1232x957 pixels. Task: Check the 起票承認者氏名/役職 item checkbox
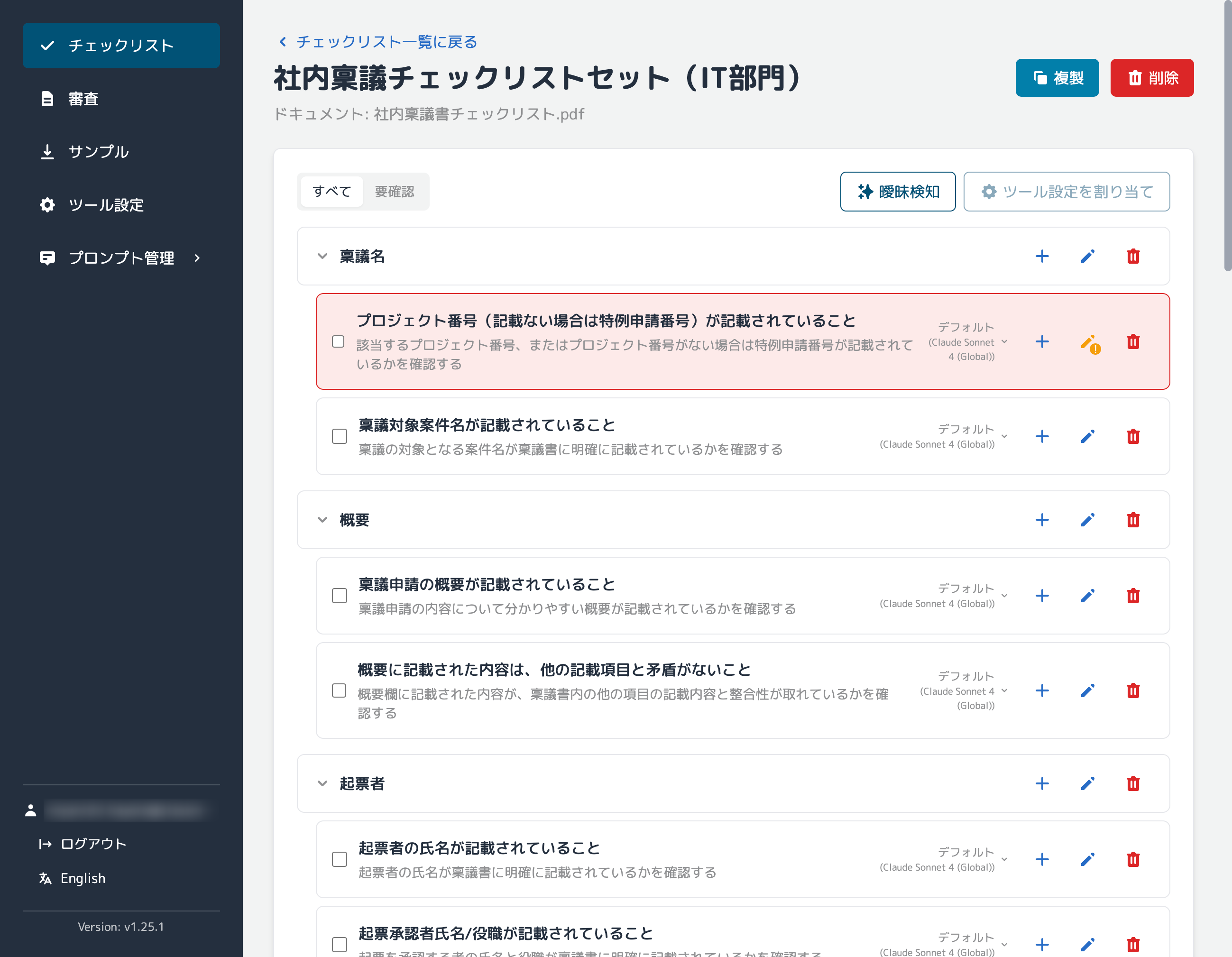tap(339, 945)
